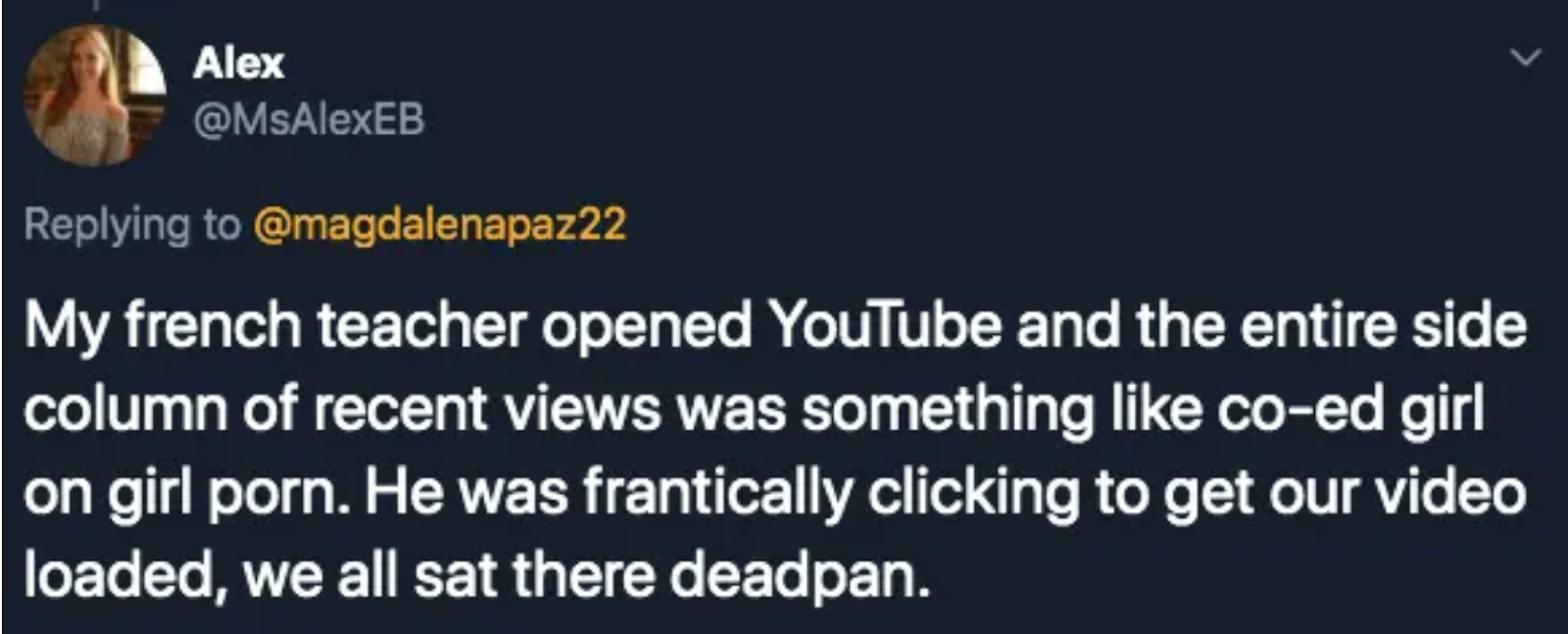Click the @MsAlexEB handle

[310, 120]
